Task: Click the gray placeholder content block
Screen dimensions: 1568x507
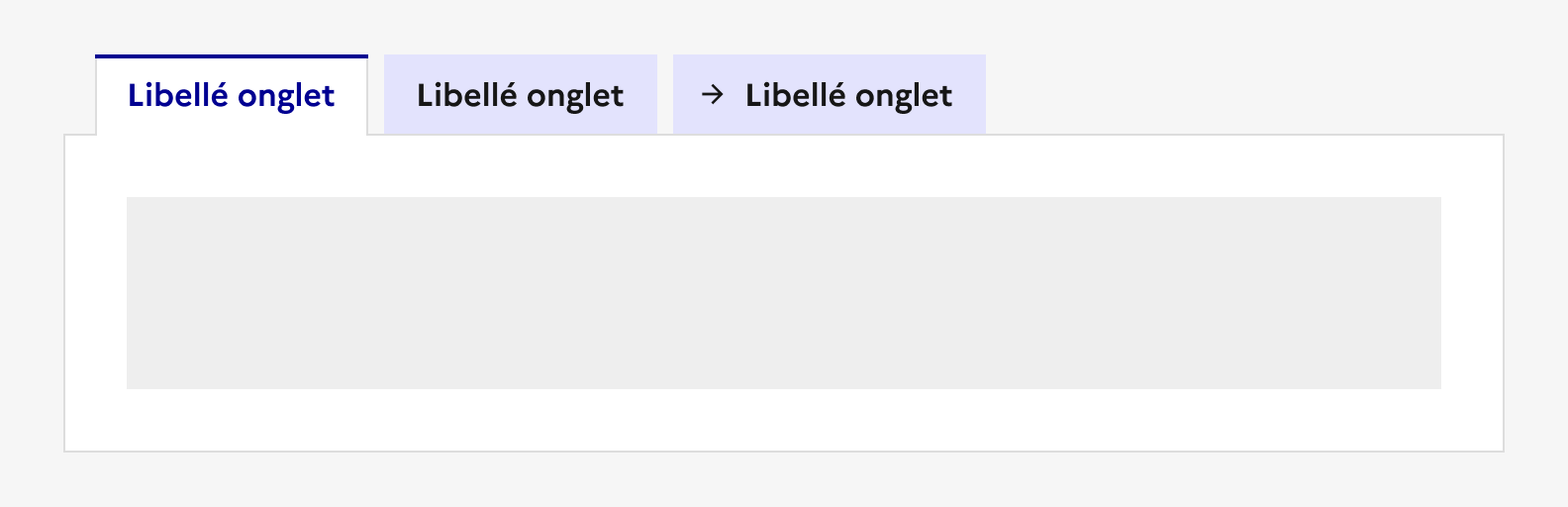Action: [x=784, y=293]
